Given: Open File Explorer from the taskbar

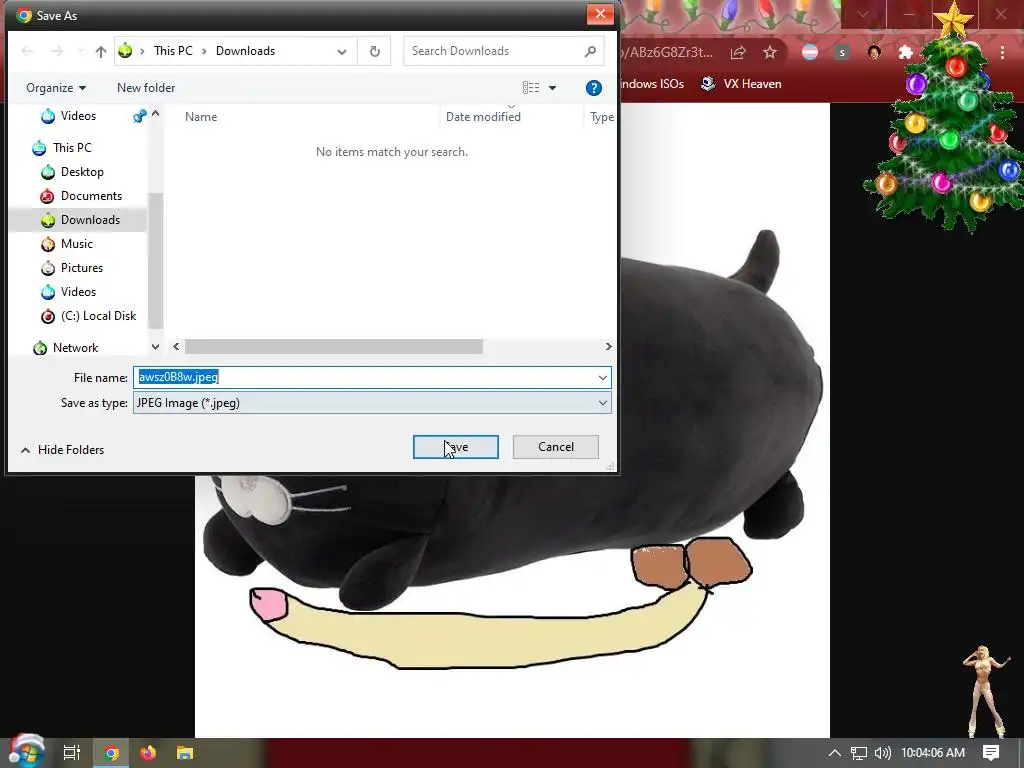Looking at the screenshot, I should click(x=185, y=753).
